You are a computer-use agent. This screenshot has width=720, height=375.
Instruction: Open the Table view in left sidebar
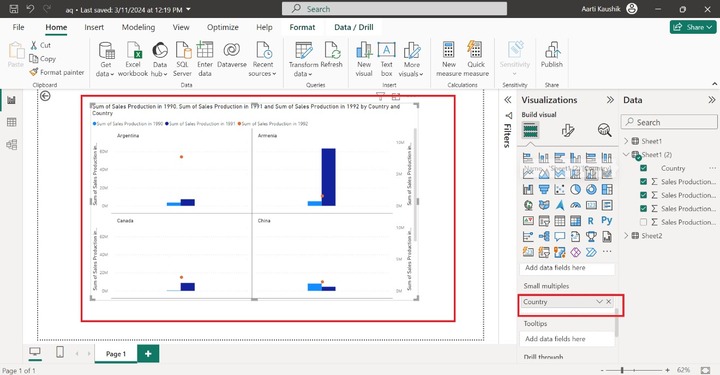tap(11, 122)
